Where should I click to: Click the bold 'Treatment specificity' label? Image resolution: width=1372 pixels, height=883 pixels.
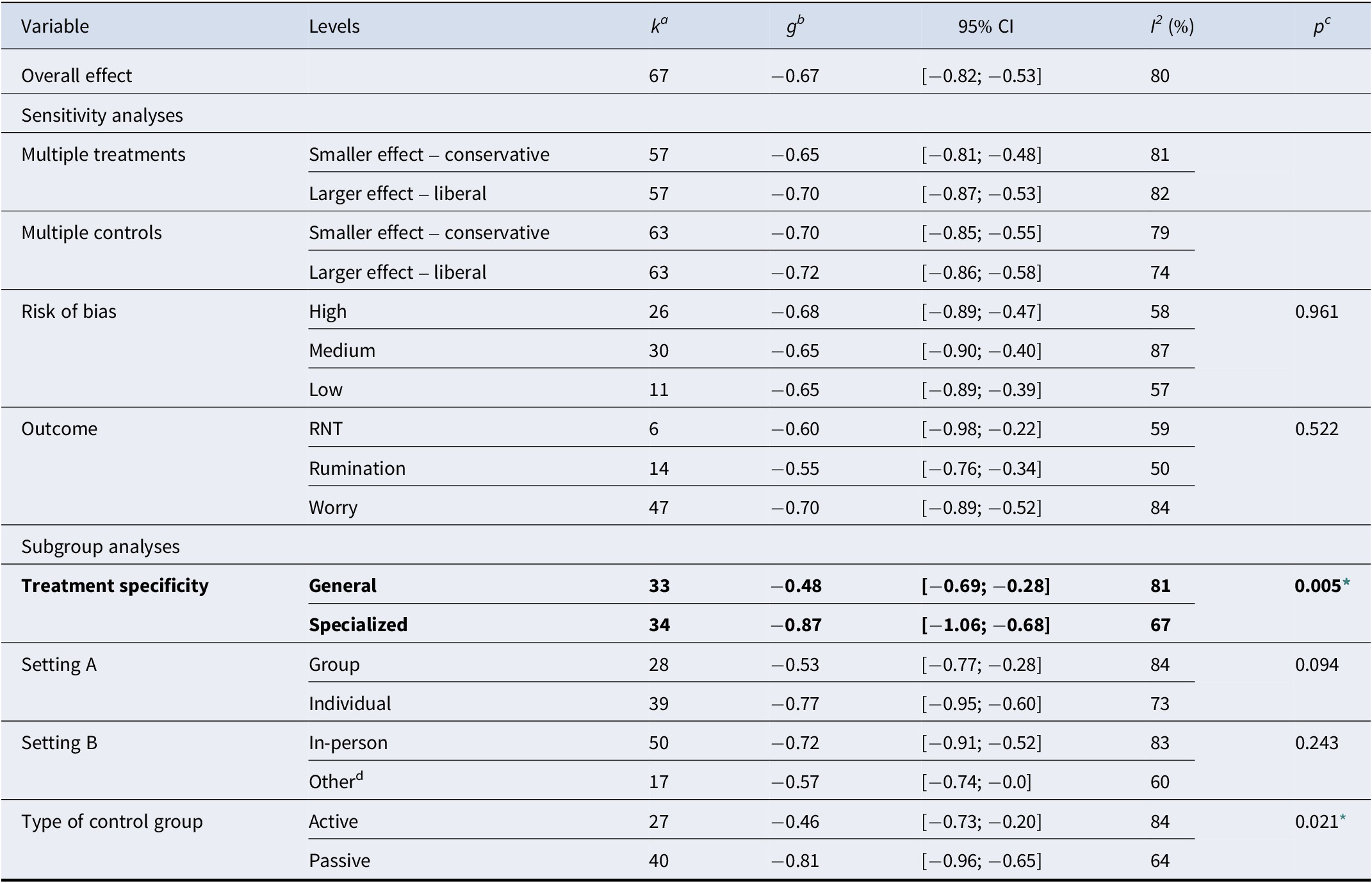tap(115, 586)
